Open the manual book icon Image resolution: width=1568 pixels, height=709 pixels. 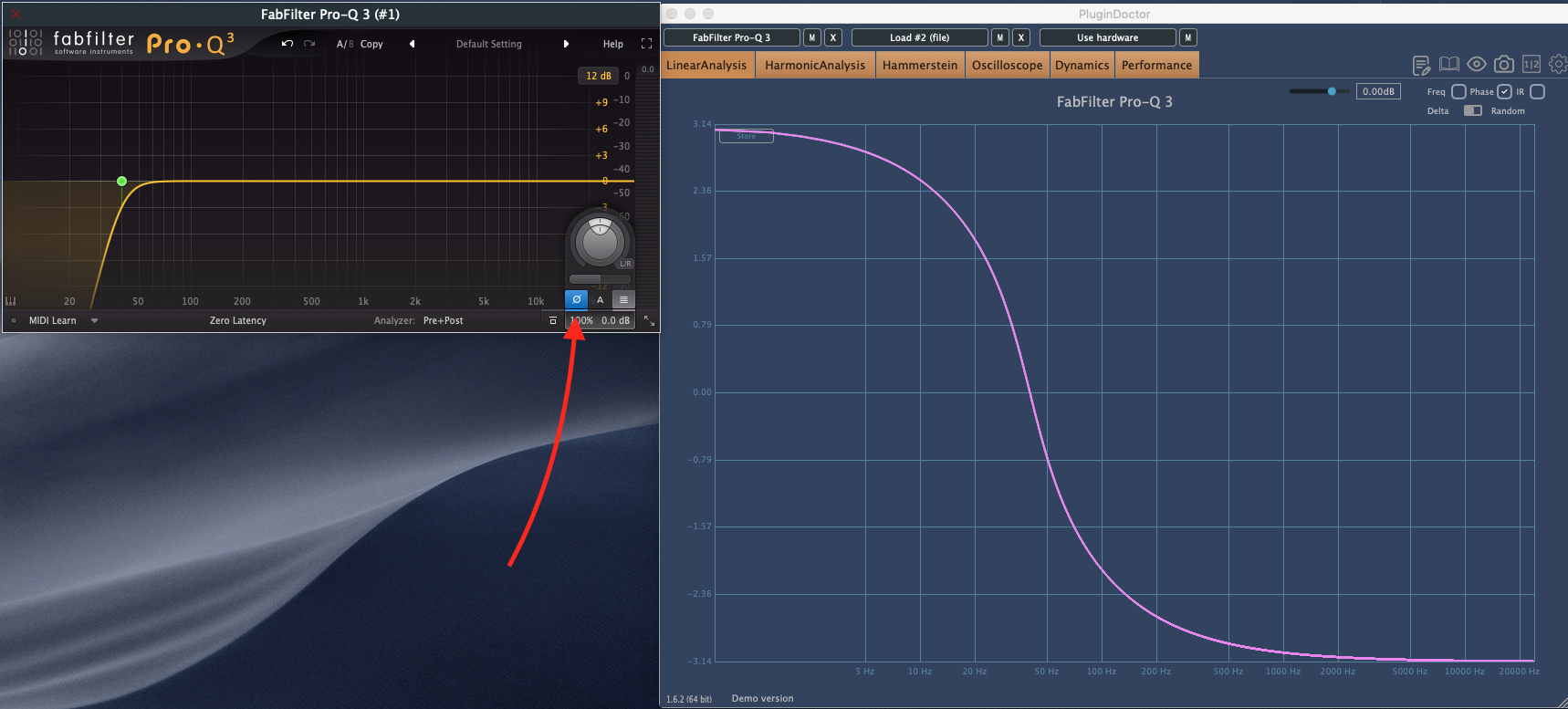coord(1449,64)
